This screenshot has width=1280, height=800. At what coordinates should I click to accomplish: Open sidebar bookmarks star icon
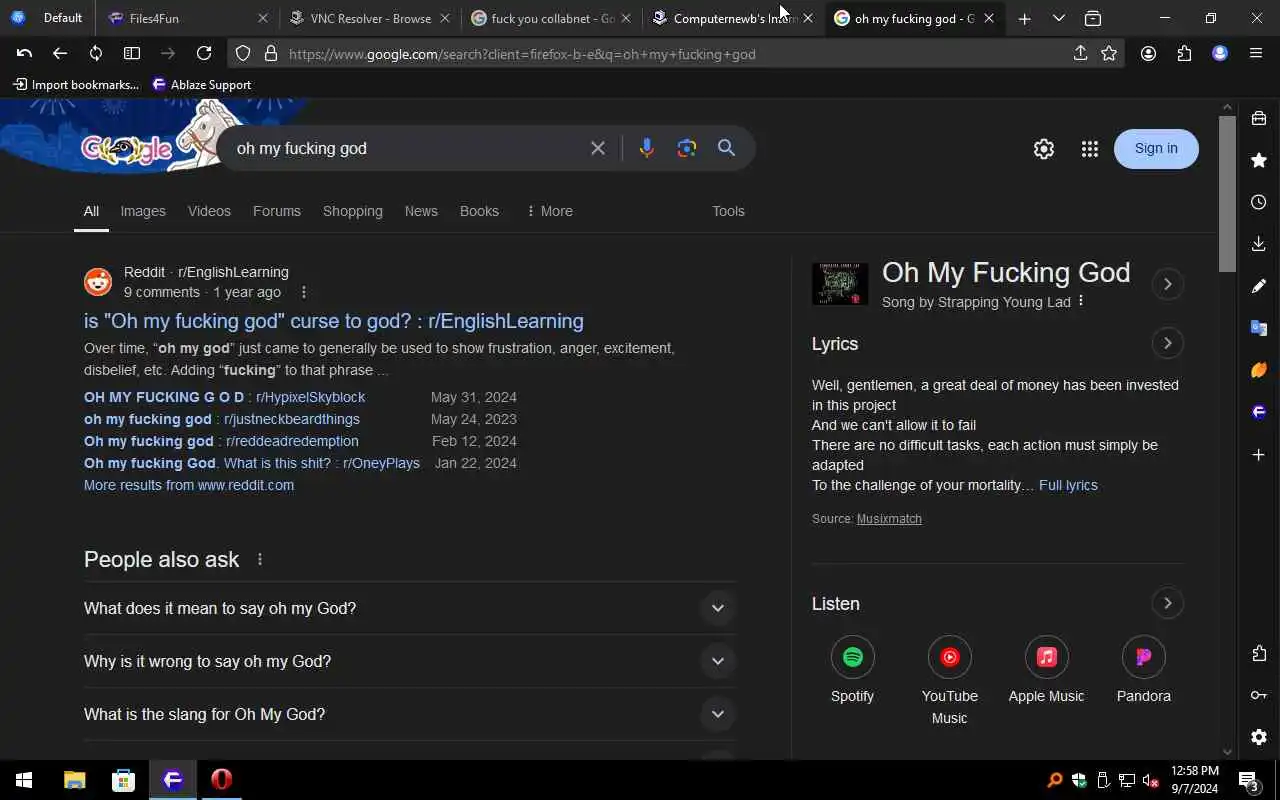(x=1259, y=160)
